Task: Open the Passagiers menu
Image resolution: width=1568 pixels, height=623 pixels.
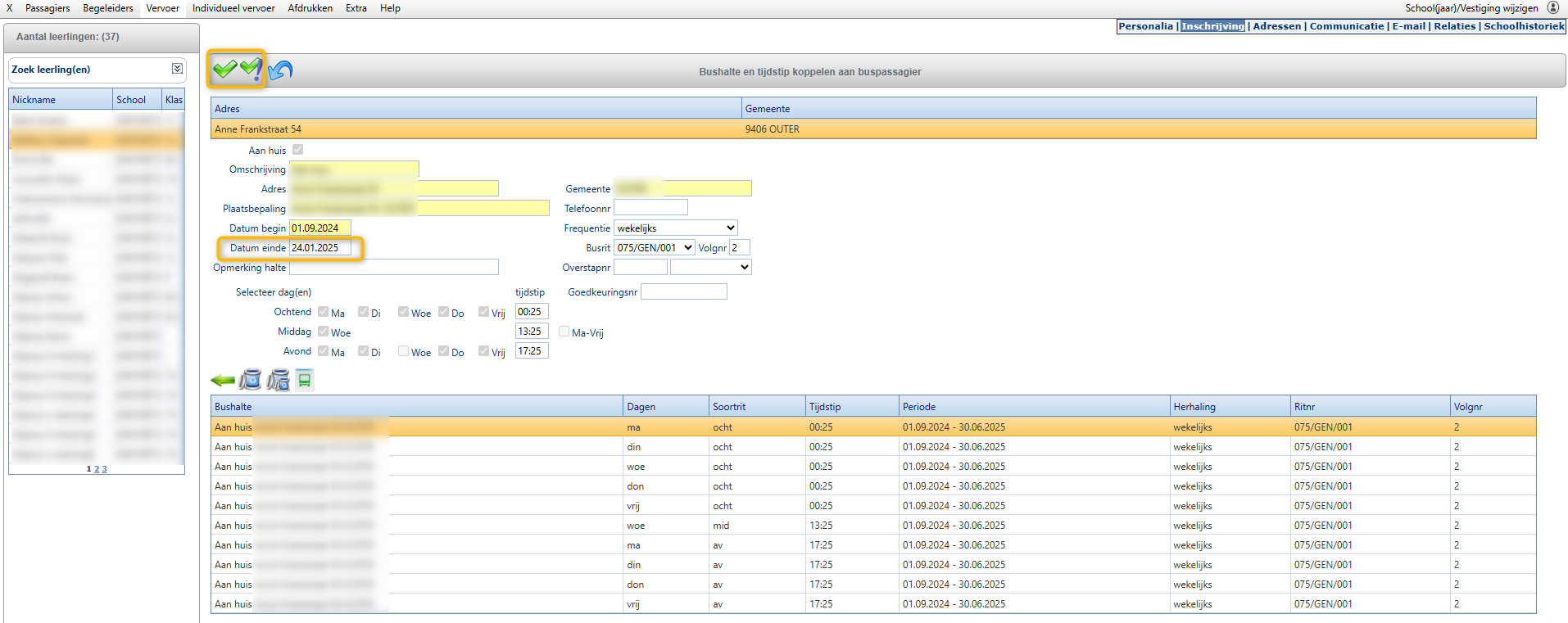Action: coord(48,8)
